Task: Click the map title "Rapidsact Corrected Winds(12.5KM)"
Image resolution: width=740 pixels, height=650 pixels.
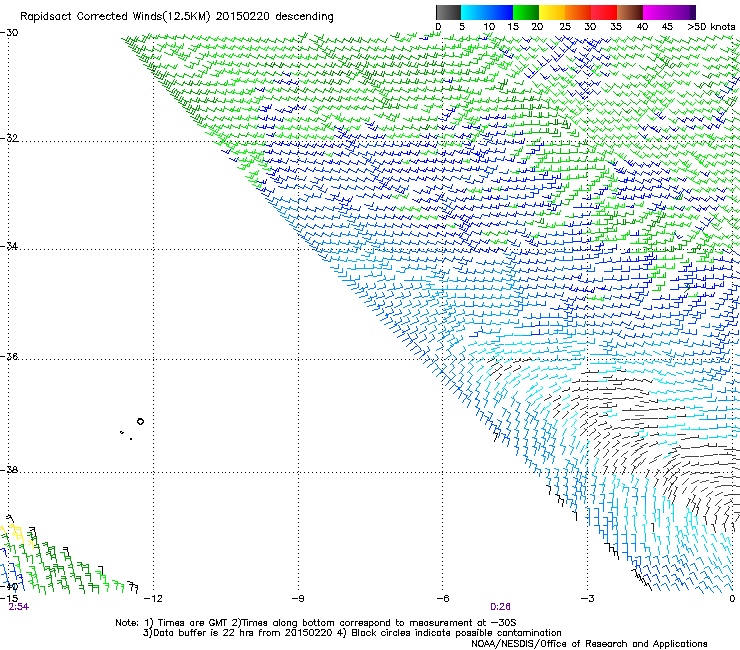Action: tap(115, 17)
